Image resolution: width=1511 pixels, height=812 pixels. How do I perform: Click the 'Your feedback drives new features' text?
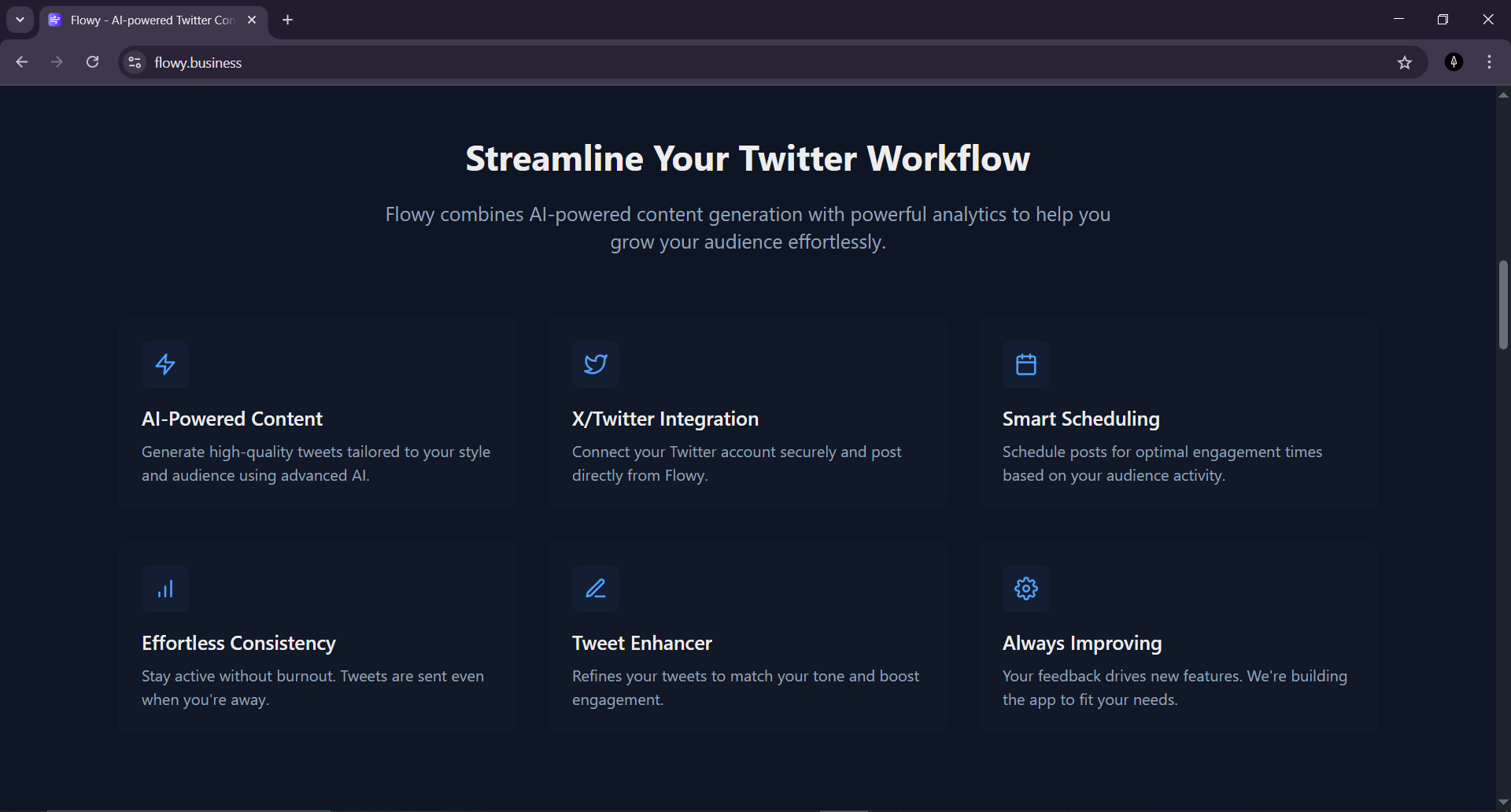pos(1175,688)
